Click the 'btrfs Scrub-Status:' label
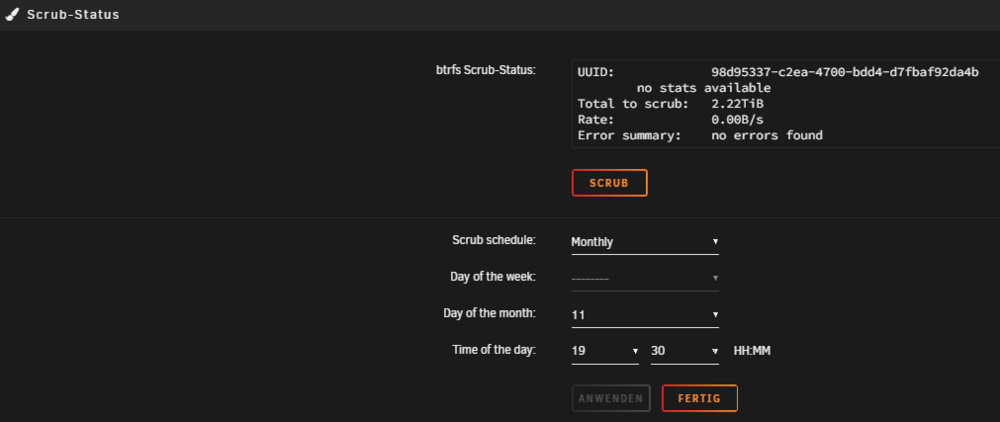Screen dimensions: 1000x422 pyautogui.click(x=485, y=71)
